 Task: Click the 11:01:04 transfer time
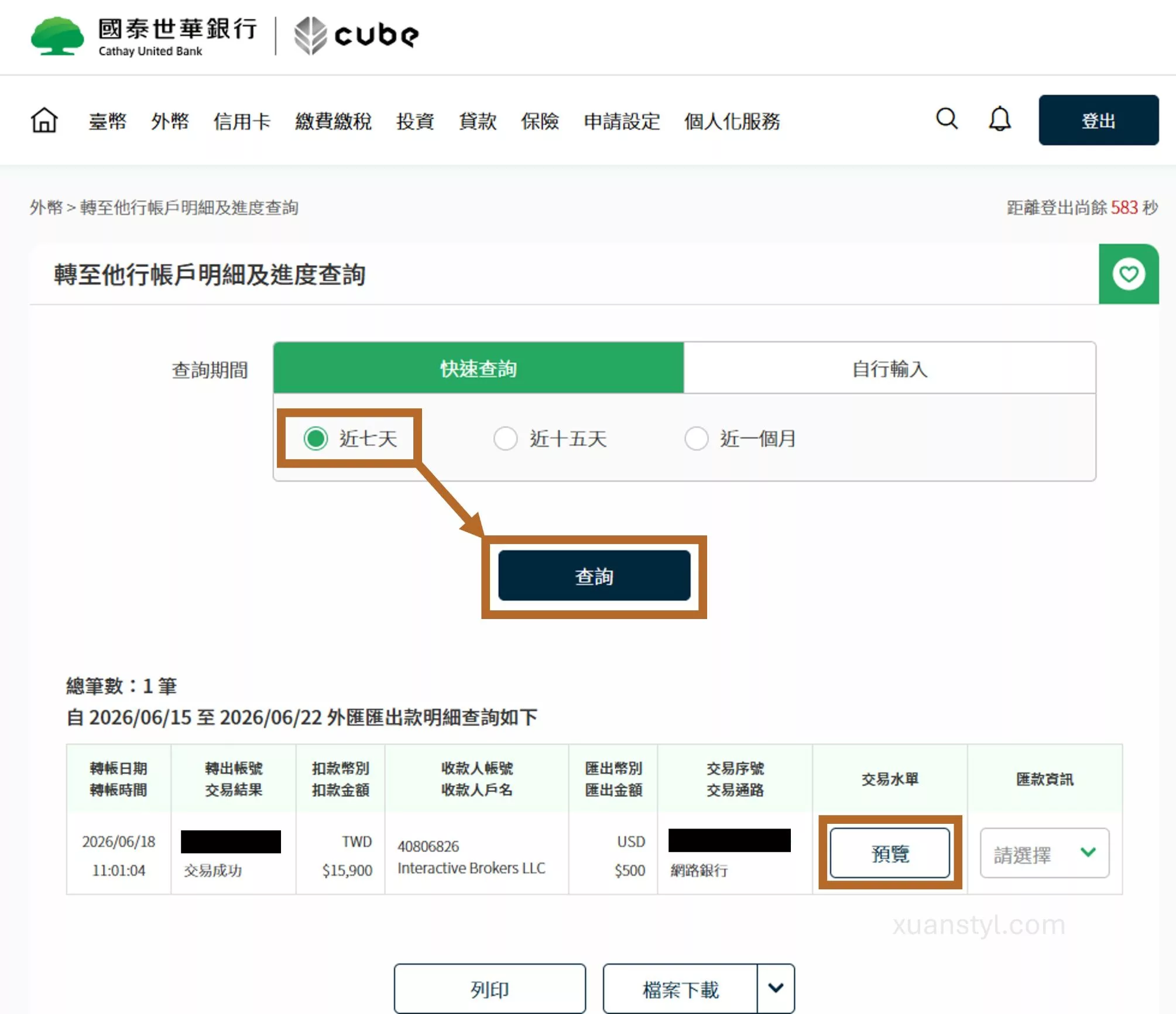pos(119,870)
